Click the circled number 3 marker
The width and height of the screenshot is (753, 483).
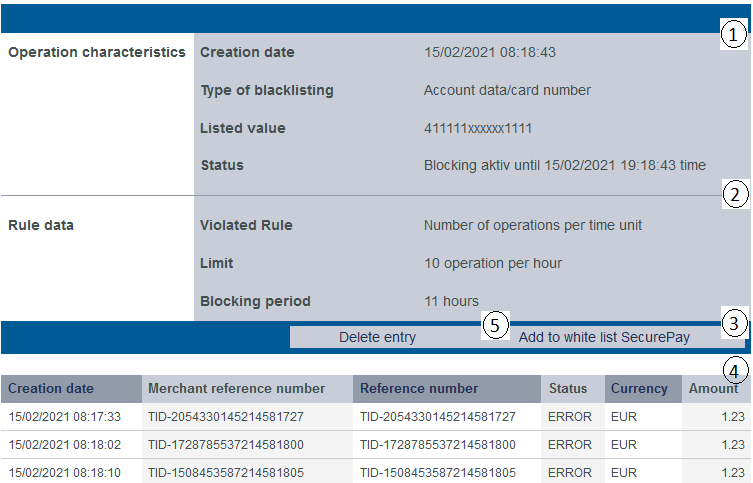(x=735, y=323)
